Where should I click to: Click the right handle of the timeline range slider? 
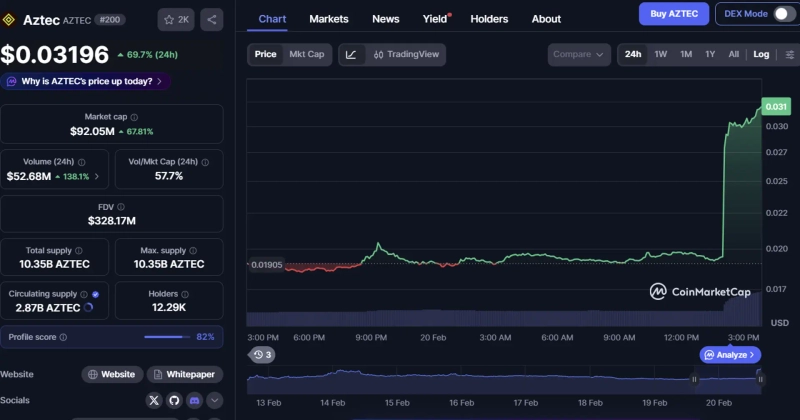tap(759, 378)
